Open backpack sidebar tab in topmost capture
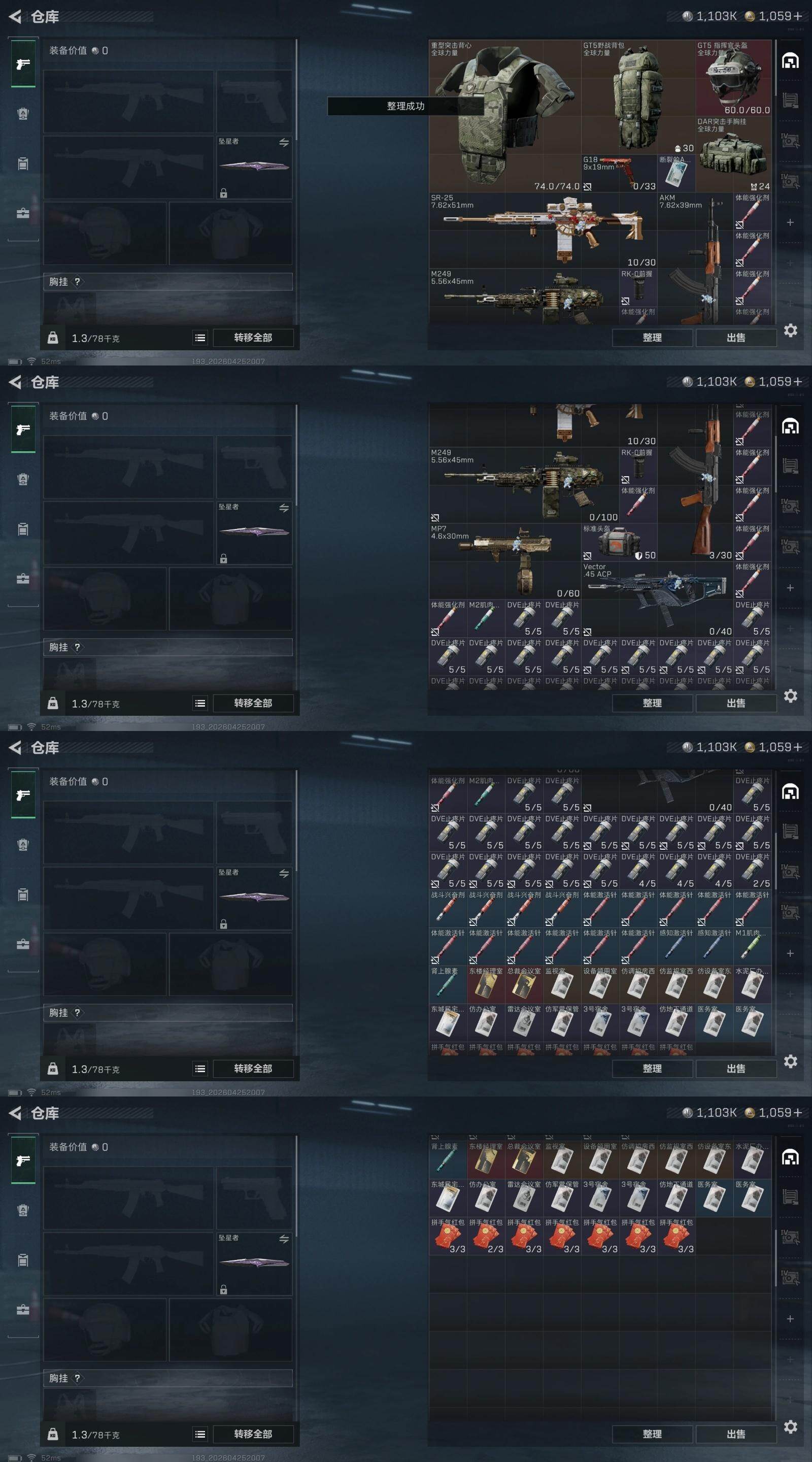The image size is (812, 1462). 23,163
